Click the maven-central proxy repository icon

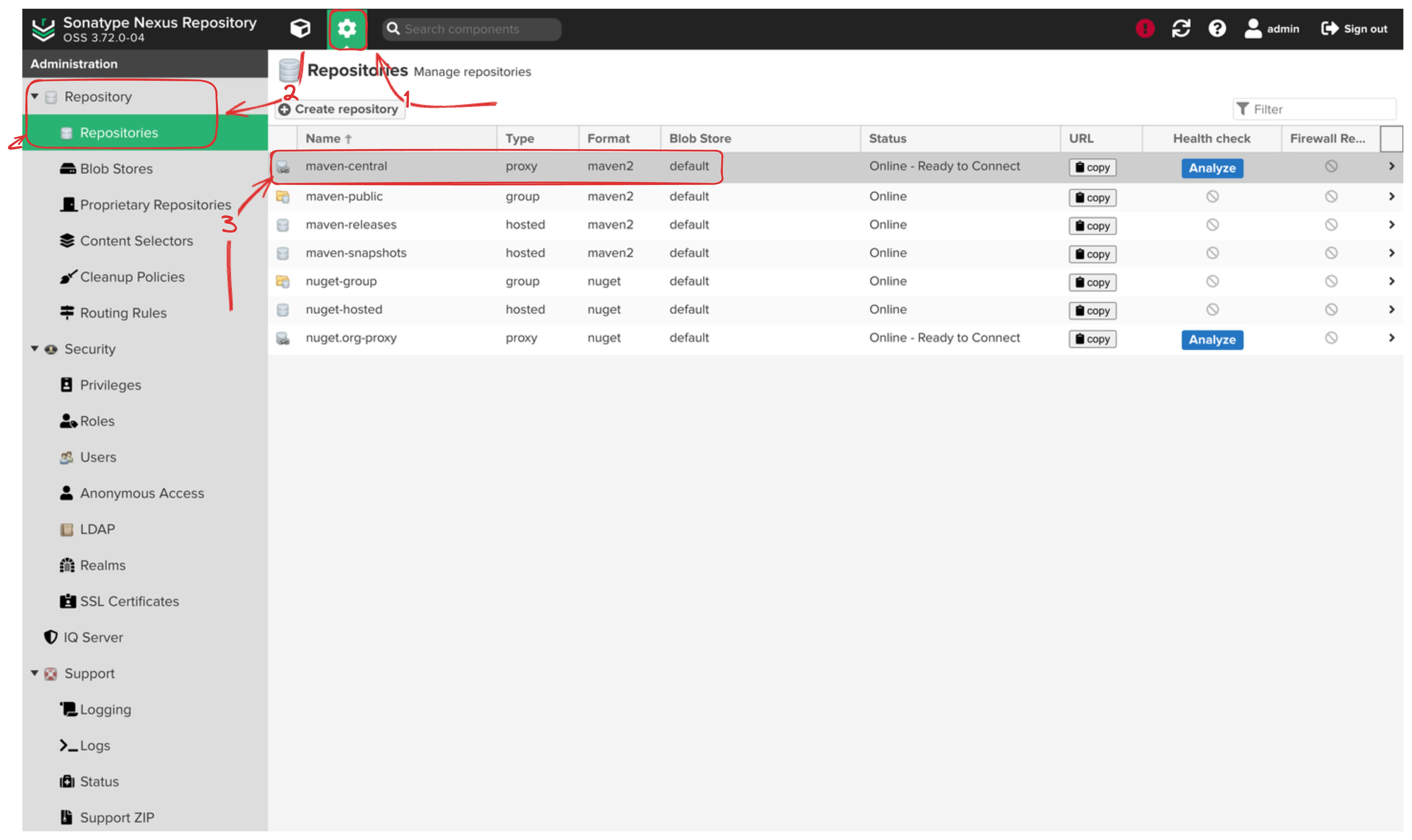(x=283, y=167)
